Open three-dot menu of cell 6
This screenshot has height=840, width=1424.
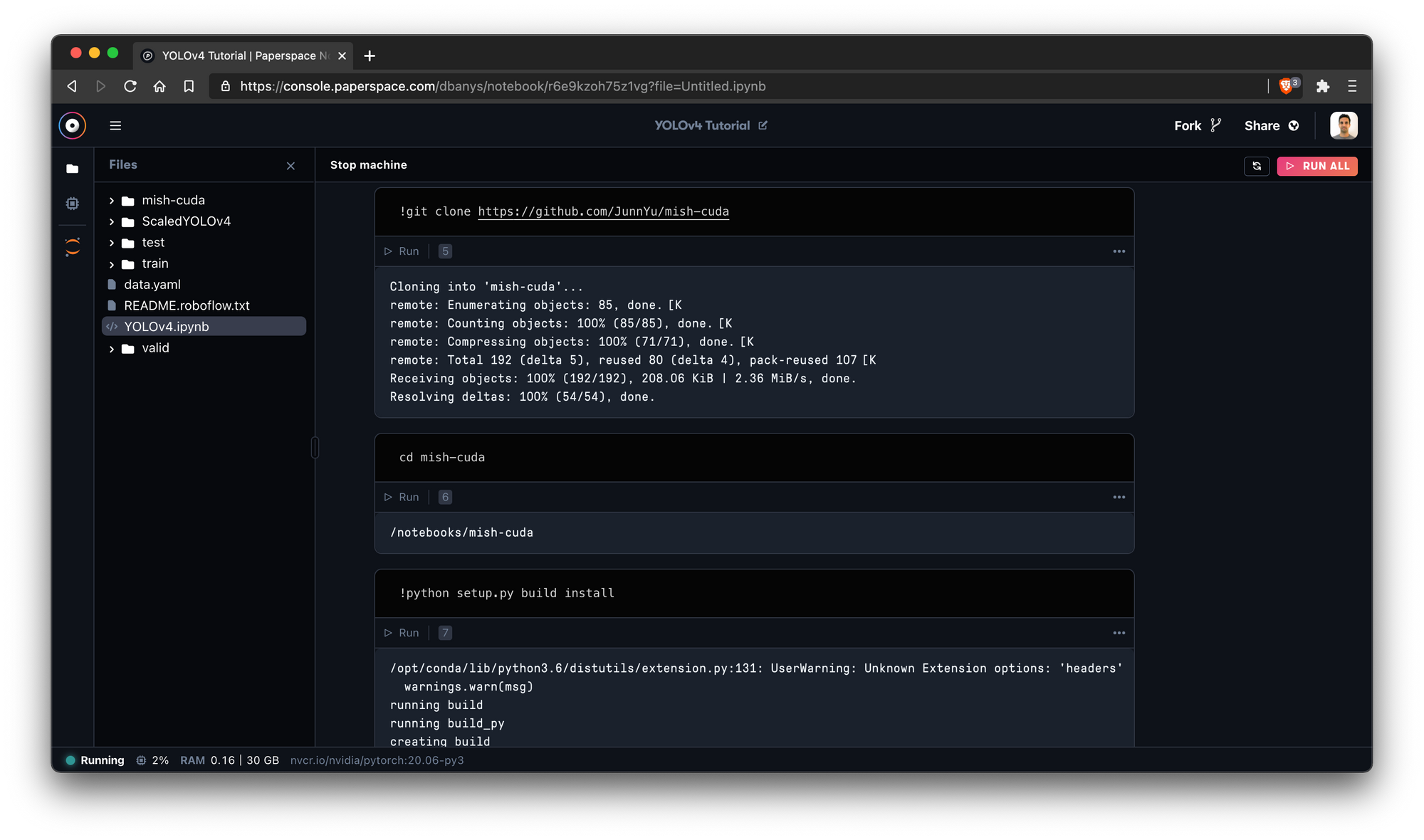pyautogui.click(x=1119, y=497)
